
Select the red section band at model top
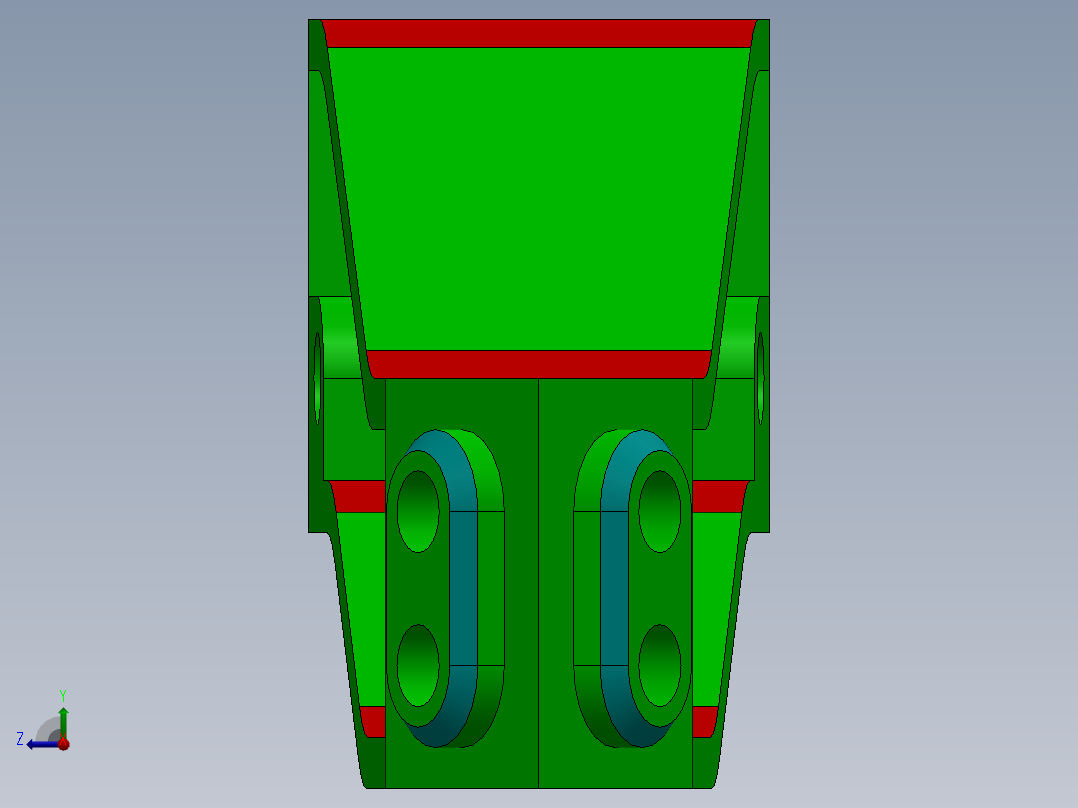tap(539, 33)
